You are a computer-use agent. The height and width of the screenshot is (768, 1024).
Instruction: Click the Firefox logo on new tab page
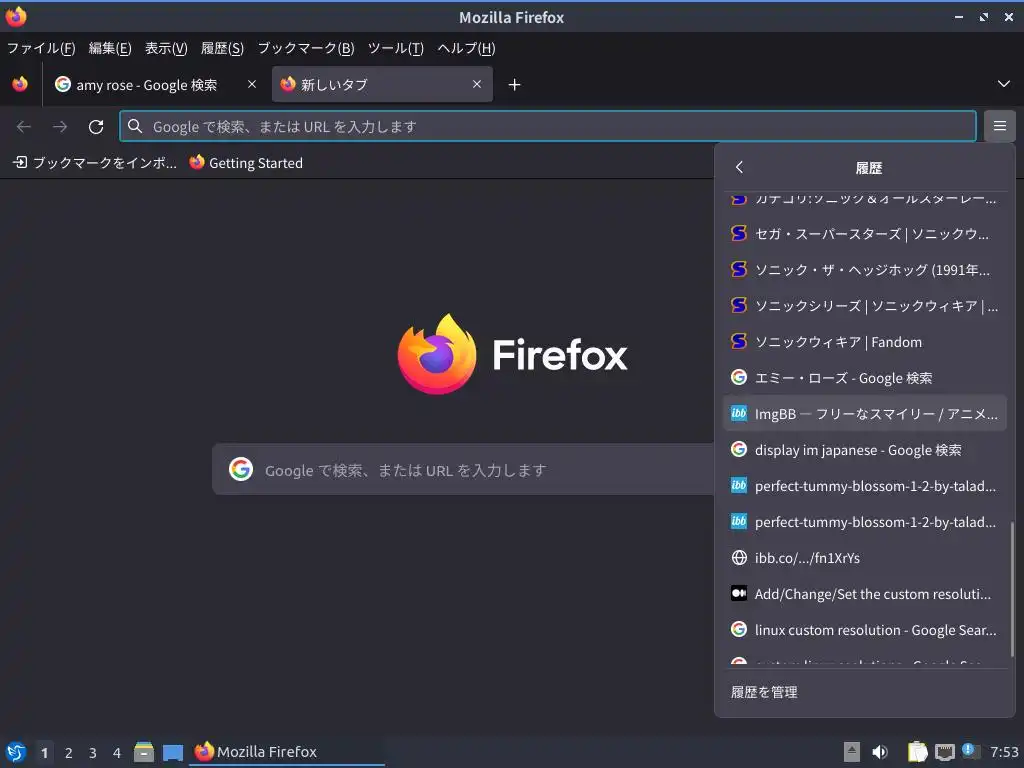click(x=513, y=354)
